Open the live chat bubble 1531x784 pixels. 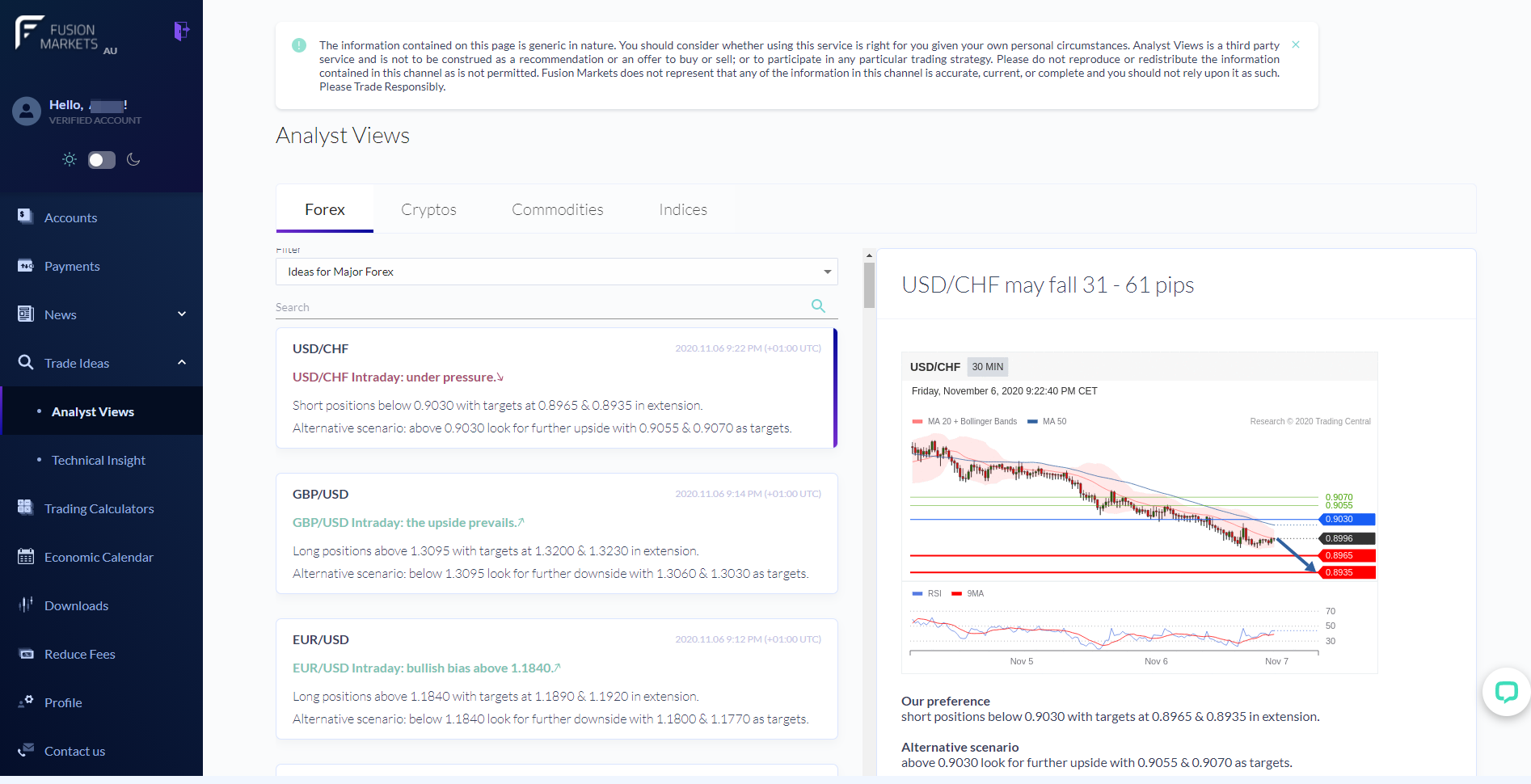point(1506,692)
